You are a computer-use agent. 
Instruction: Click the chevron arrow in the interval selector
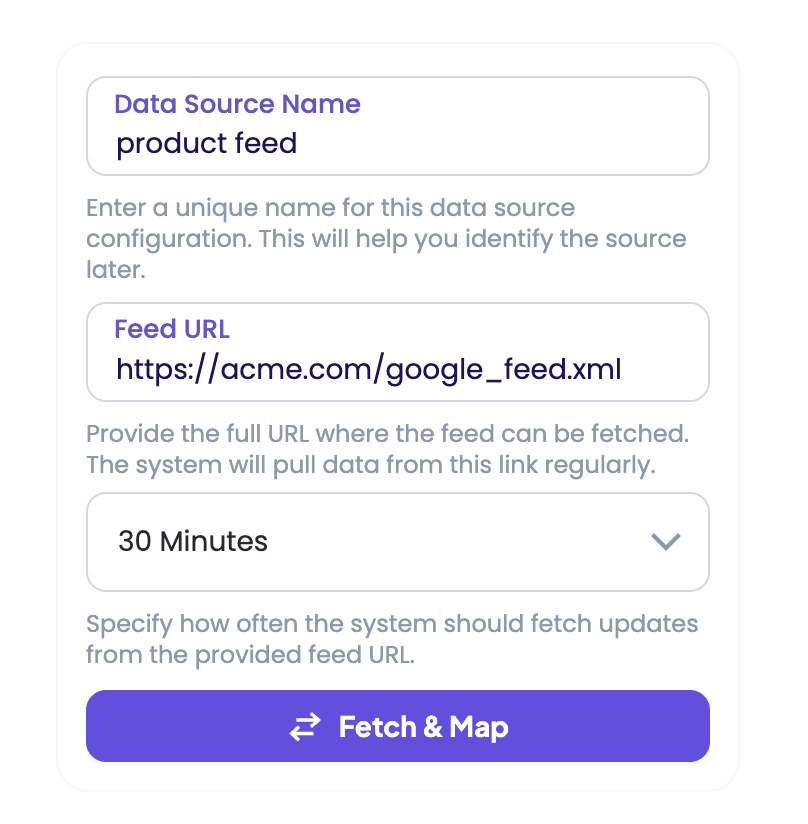(x=665, y=542)
